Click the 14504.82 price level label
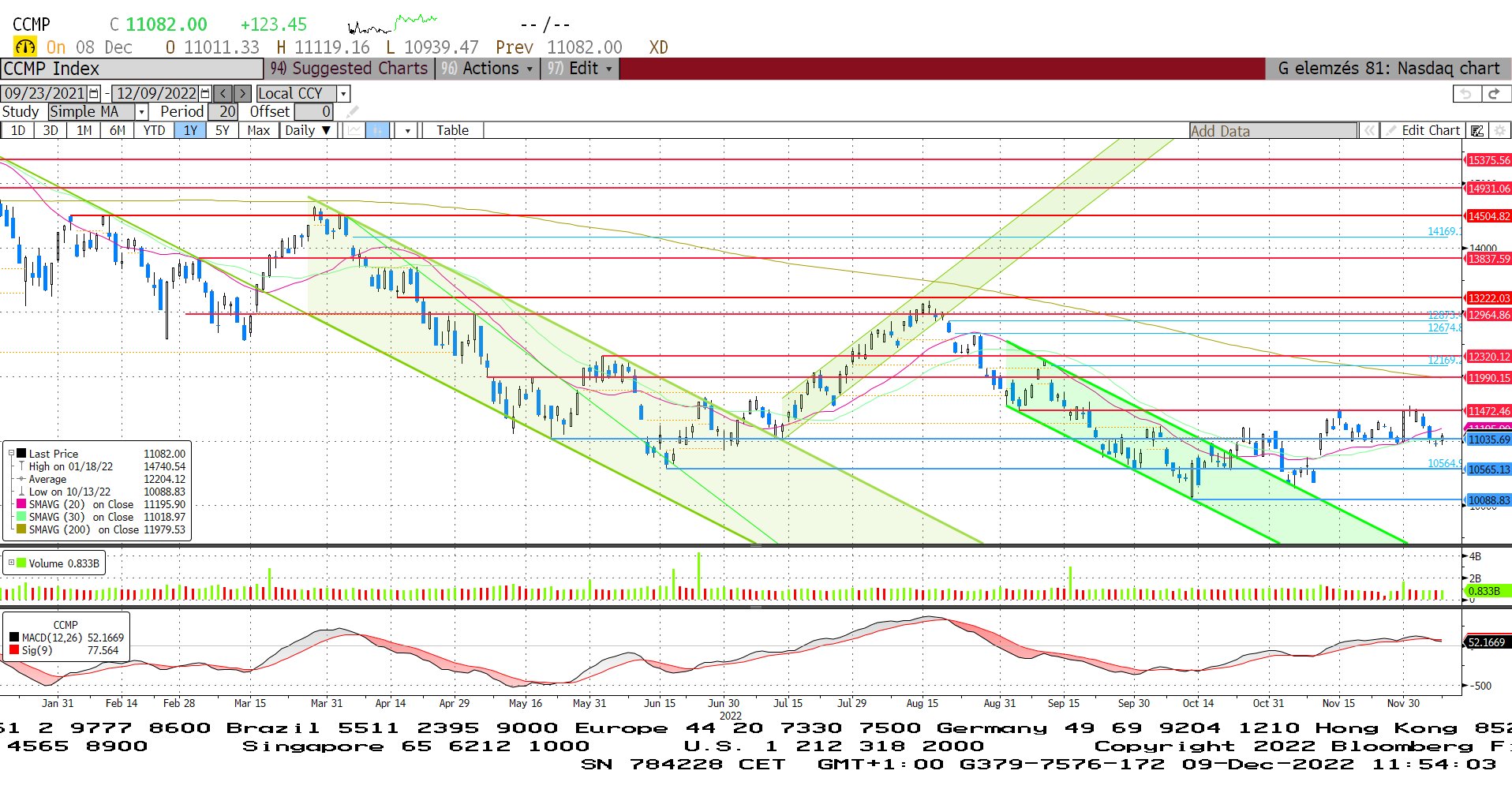This screenshot has height=808, width=1512. tap(1488, 216)
